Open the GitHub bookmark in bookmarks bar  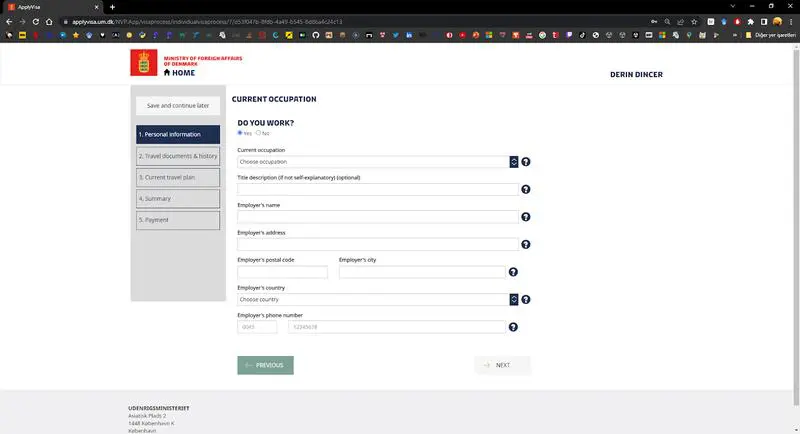(x=316, y=35)
